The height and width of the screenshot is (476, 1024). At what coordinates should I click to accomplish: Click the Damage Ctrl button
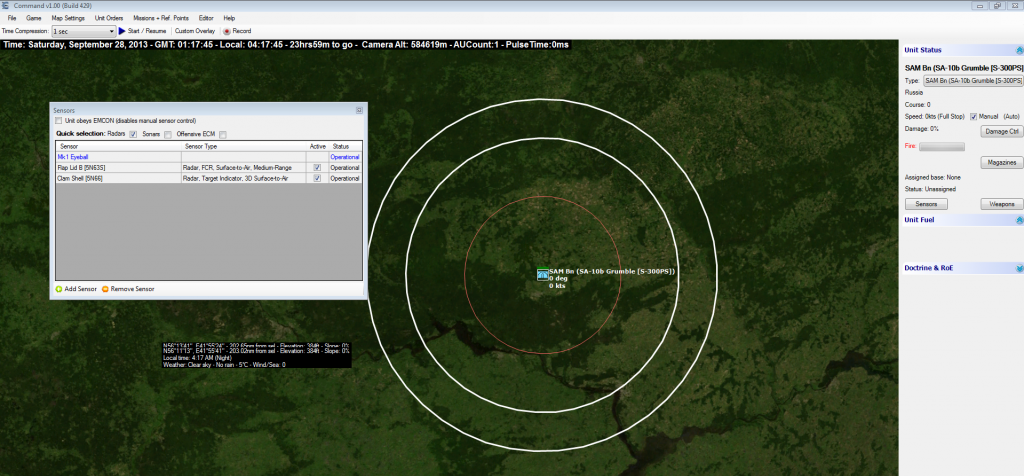click(1001, 131)
